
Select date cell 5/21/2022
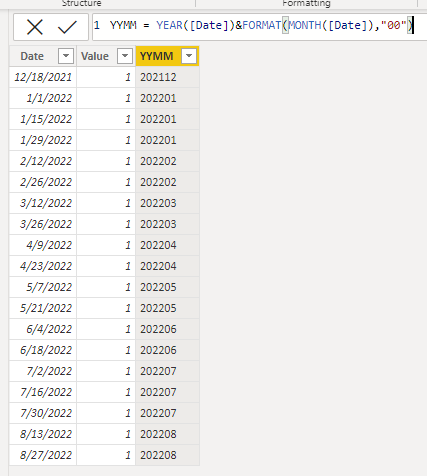point(43,308)
